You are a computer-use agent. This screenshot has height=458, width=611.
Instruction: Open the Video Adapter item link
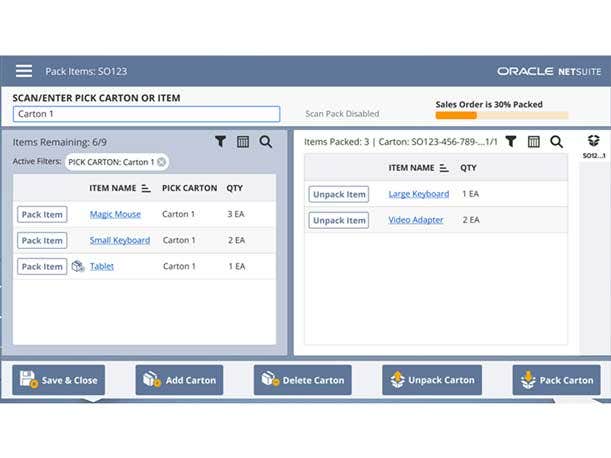click(416, 220)
